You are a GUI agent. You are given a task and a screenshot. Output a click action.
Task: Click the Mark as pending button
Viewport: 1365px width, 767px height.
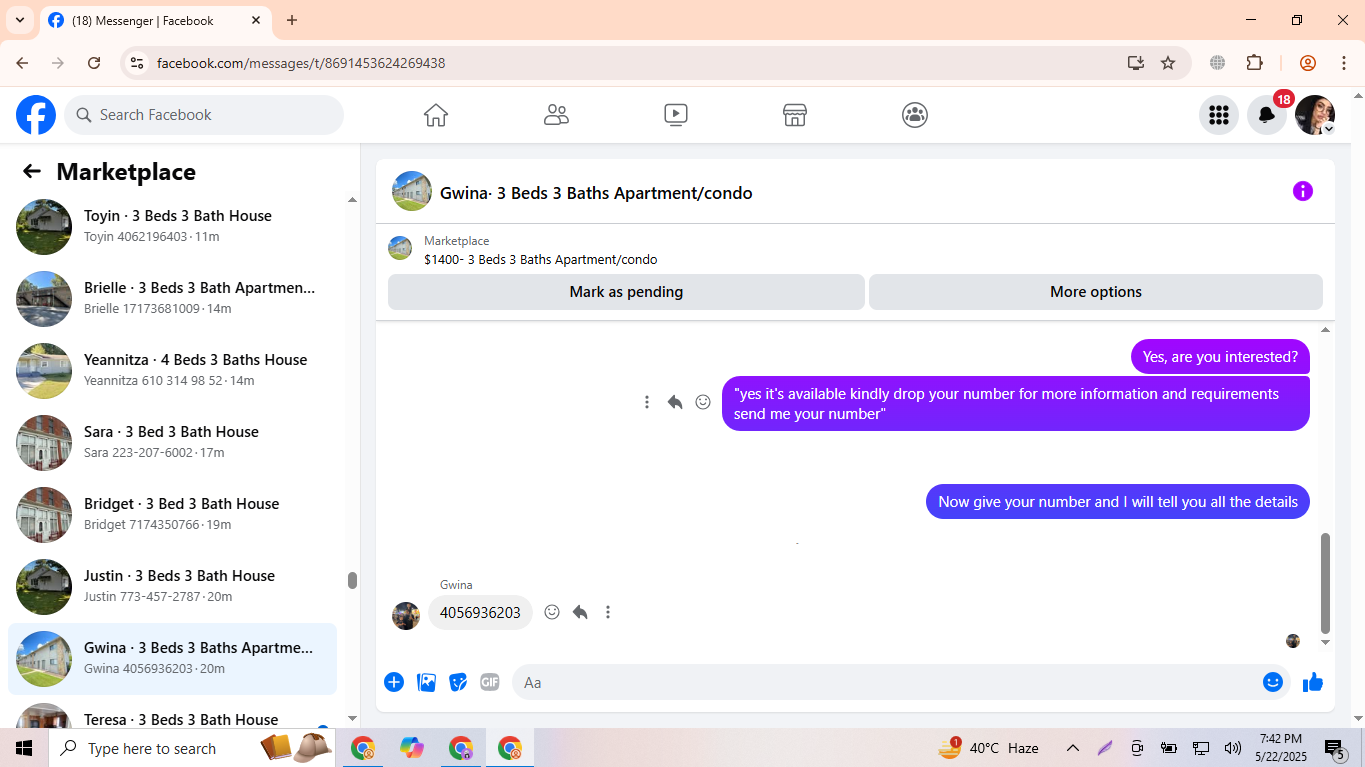[x=626, y=292]
